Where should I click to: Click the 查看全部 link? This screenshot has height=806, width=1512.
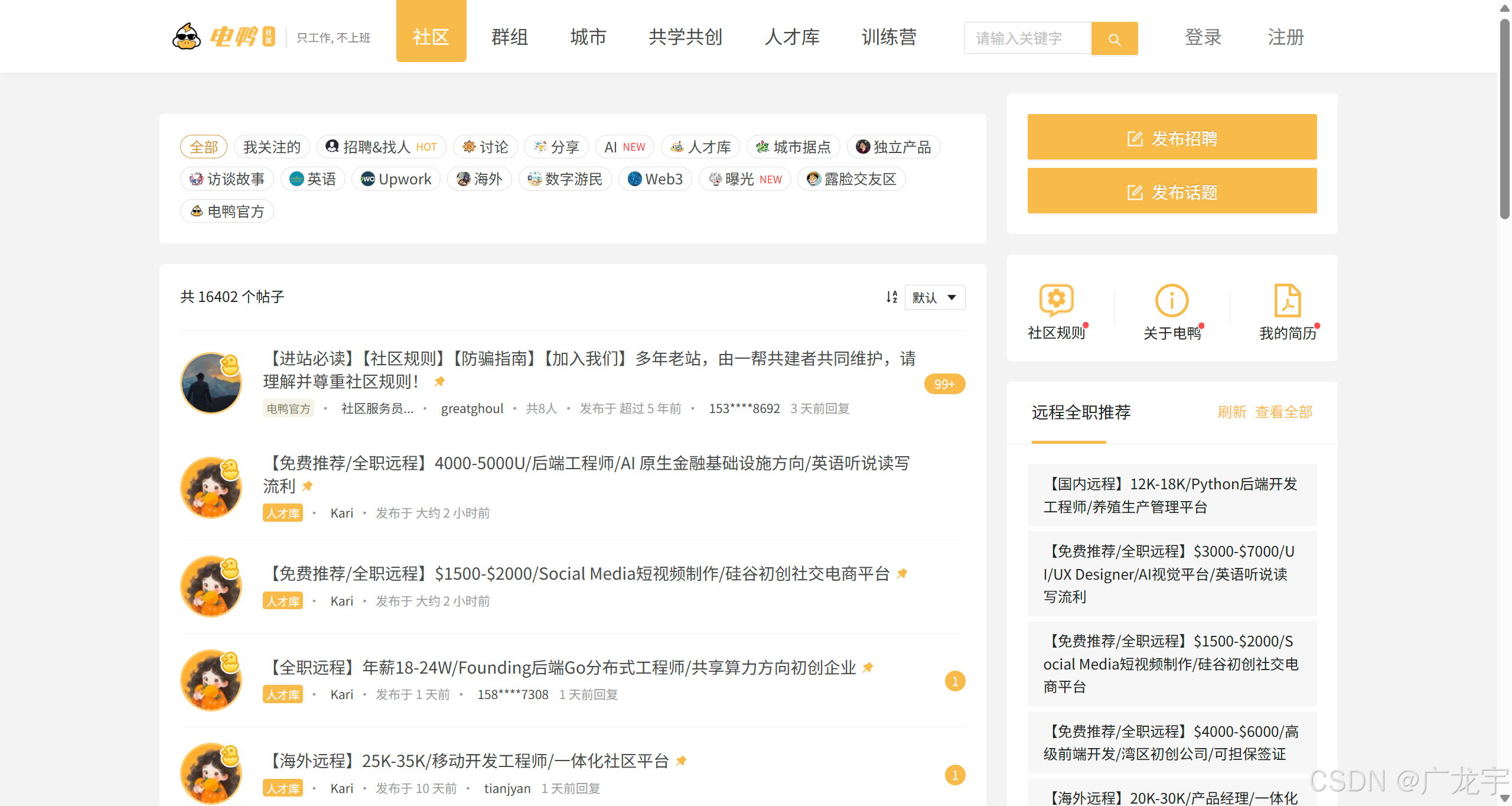coord(1283,412)
